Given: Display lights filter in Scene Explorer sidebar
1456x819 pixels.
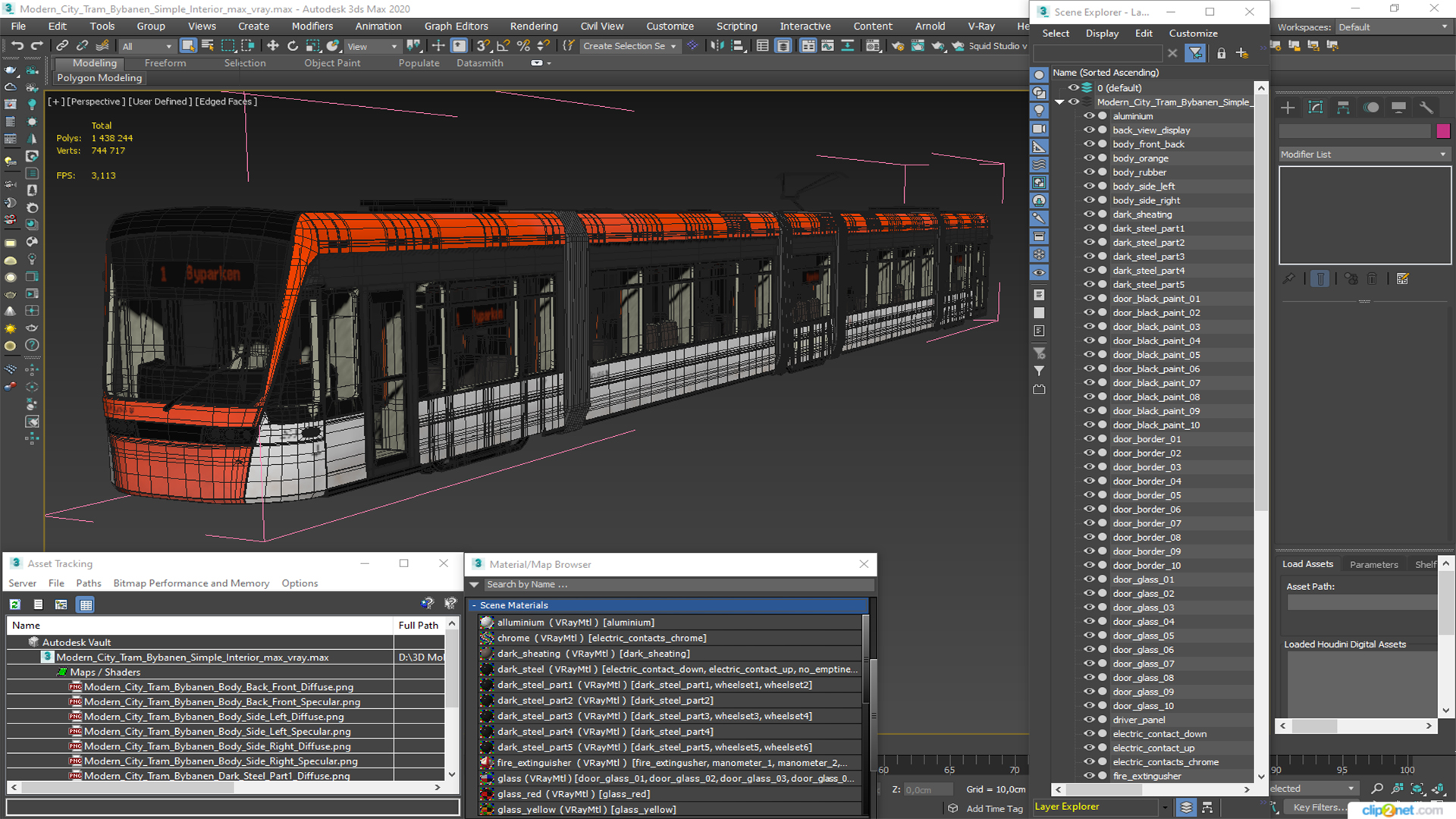Looking at the screenshot, I should pyautogui.click(x=1039, y=111).
